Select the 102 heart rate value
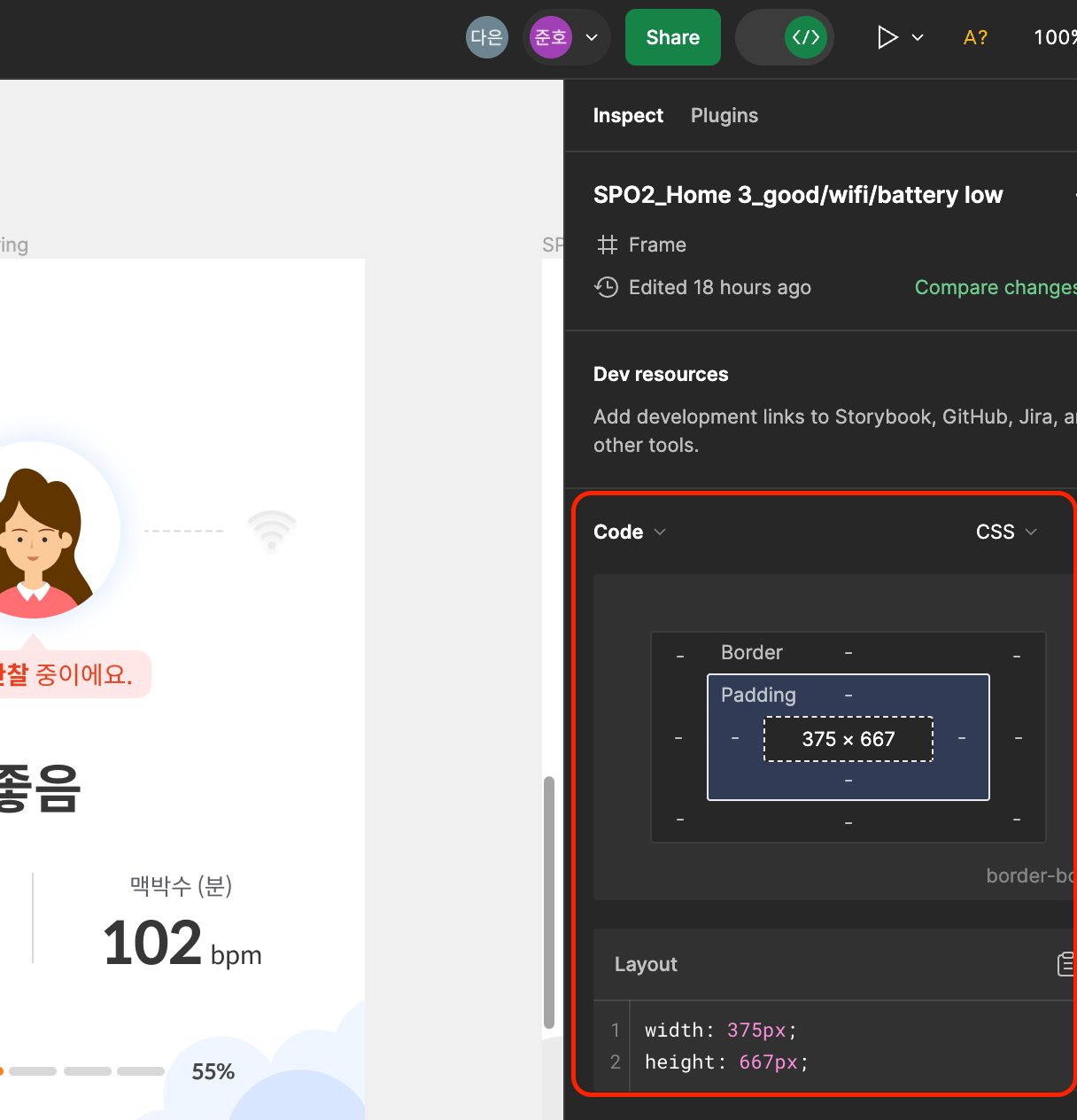The height and width of the screenshot is (1120, 1077). tap(152, 943)
